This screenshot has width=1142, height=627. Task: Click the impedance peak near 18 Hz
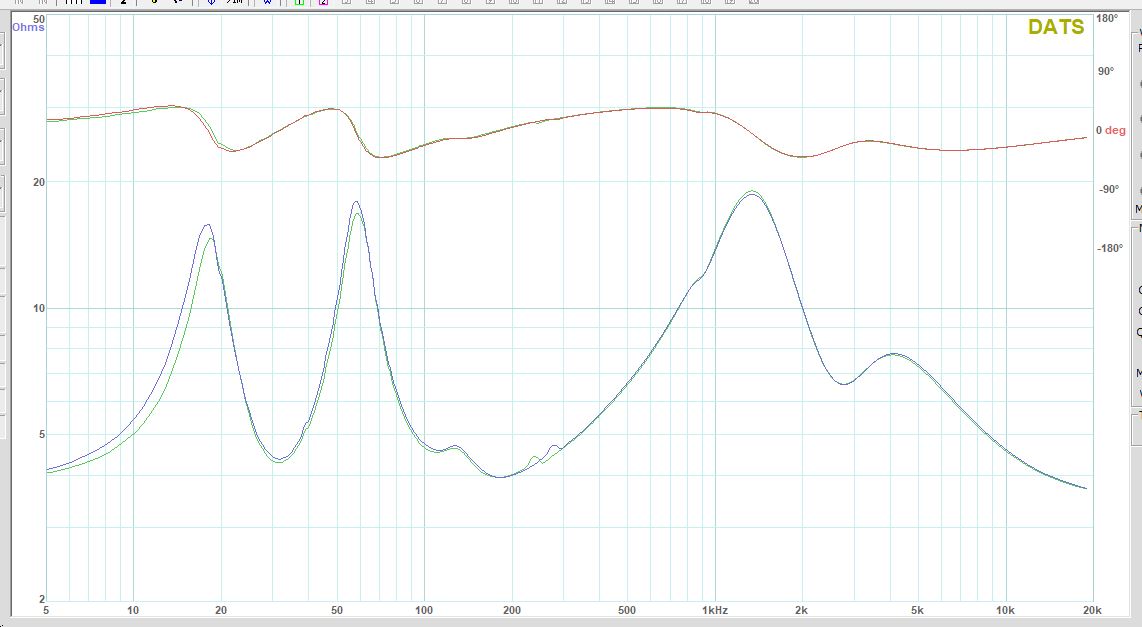click(x=207, y=226)
